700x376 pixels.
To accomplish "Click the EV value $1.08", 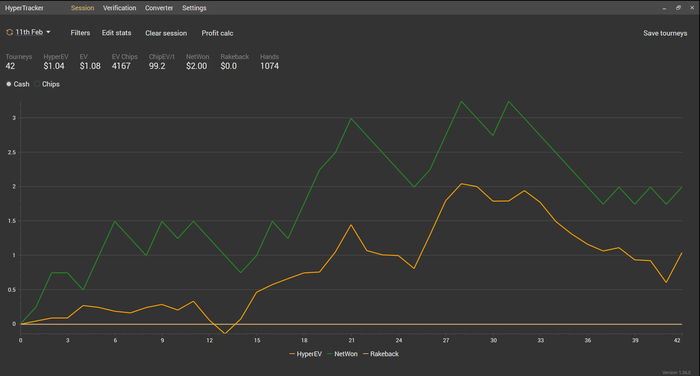I will click(90, 66).
